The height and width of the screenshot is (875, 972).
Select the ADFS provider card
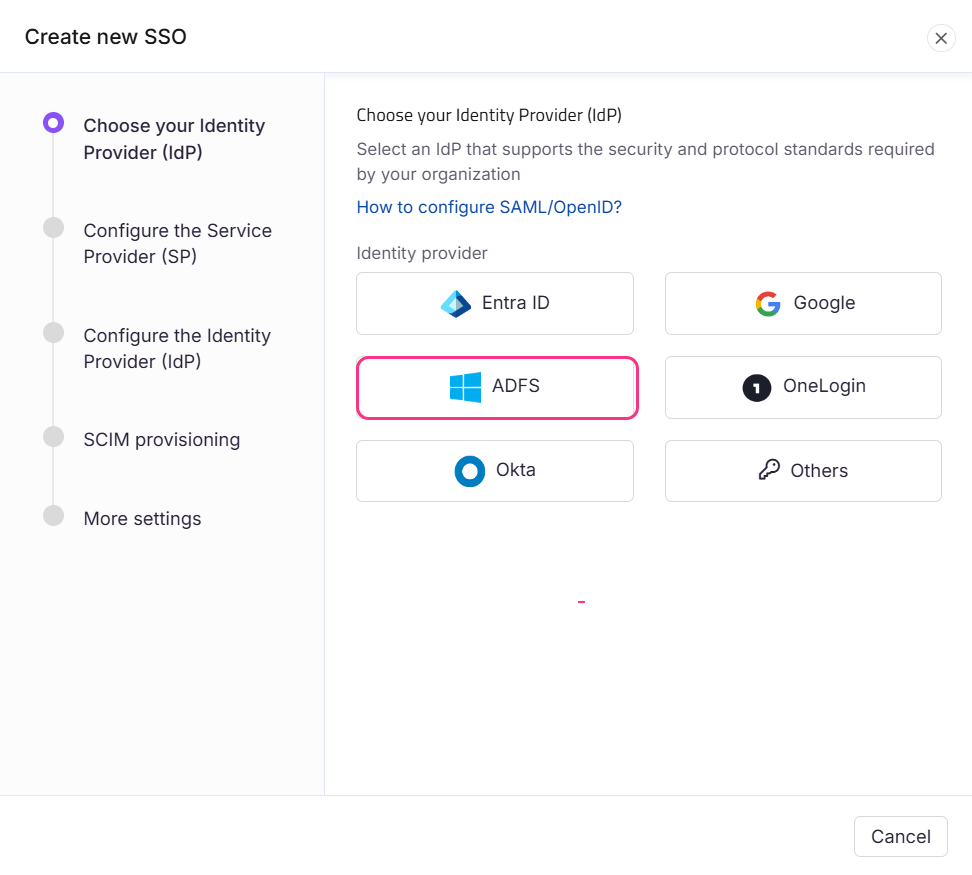click(497, 387)
